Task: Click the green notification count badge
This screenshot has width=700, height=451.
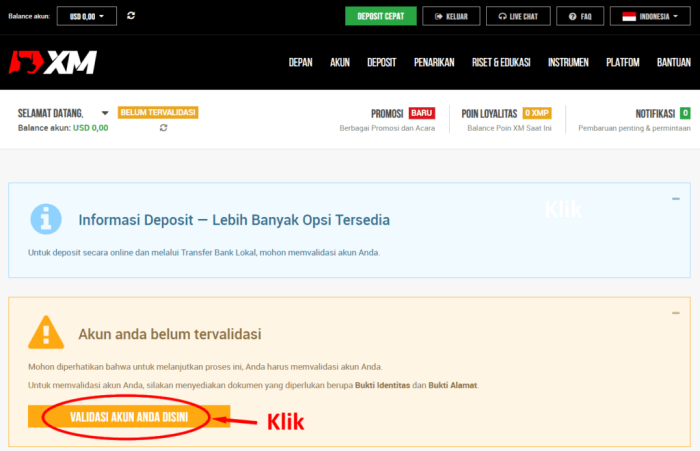Action: click(685, 113)
